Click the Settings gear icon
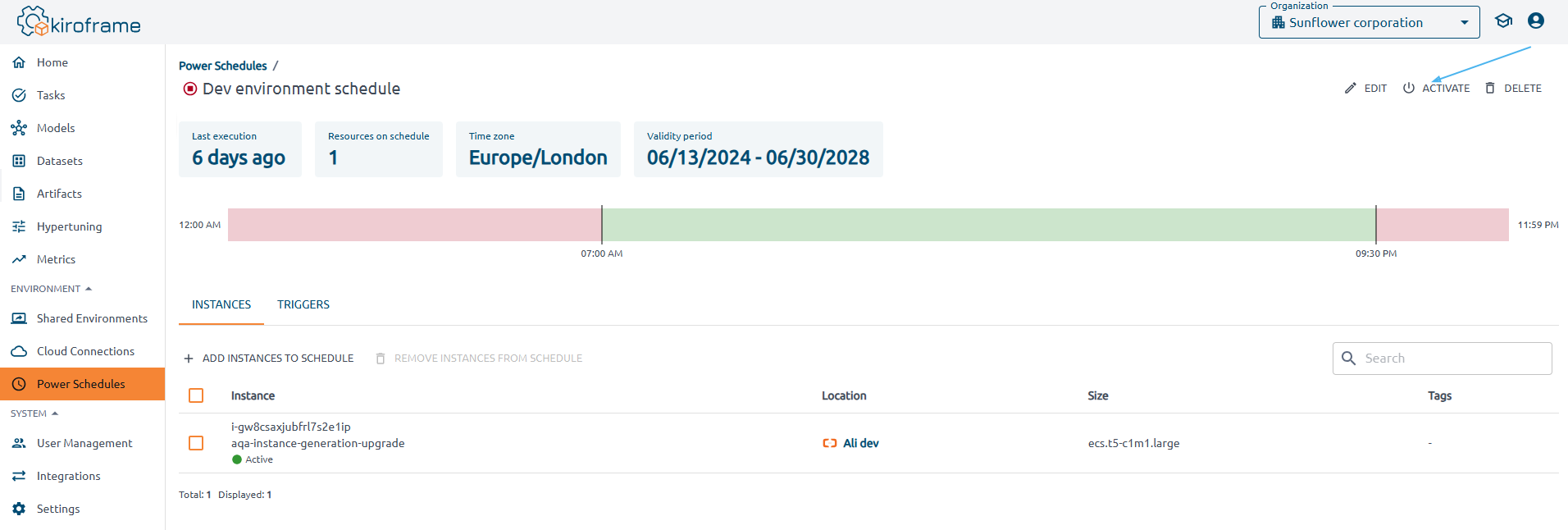The image size is (1568, 530). [x=19, y=509]
